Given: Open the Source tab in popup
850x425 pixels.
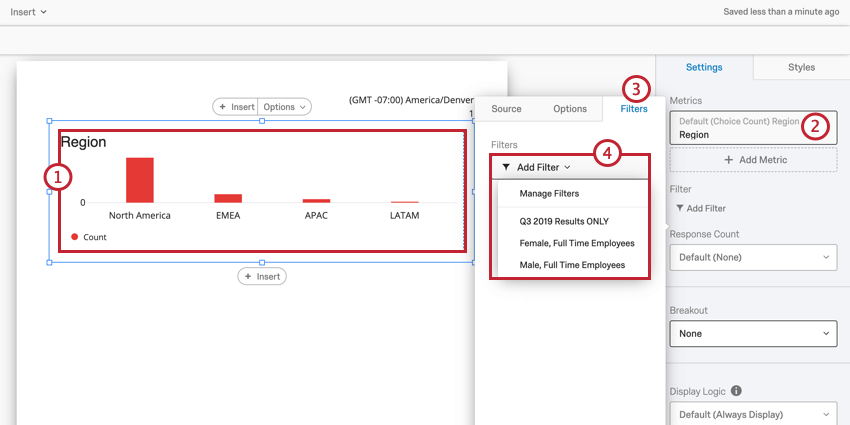Looking at the screenshot, I should point(506,109).
